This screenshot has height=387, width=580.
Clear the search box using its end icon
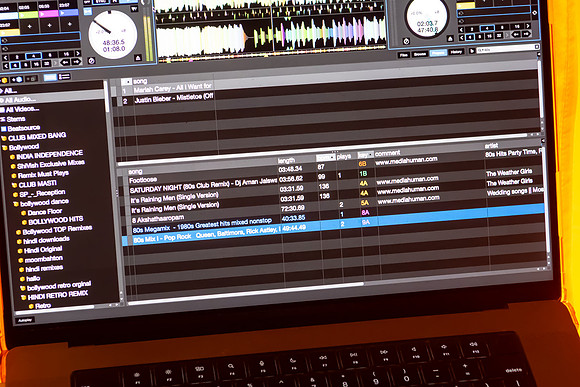[537, 47]
